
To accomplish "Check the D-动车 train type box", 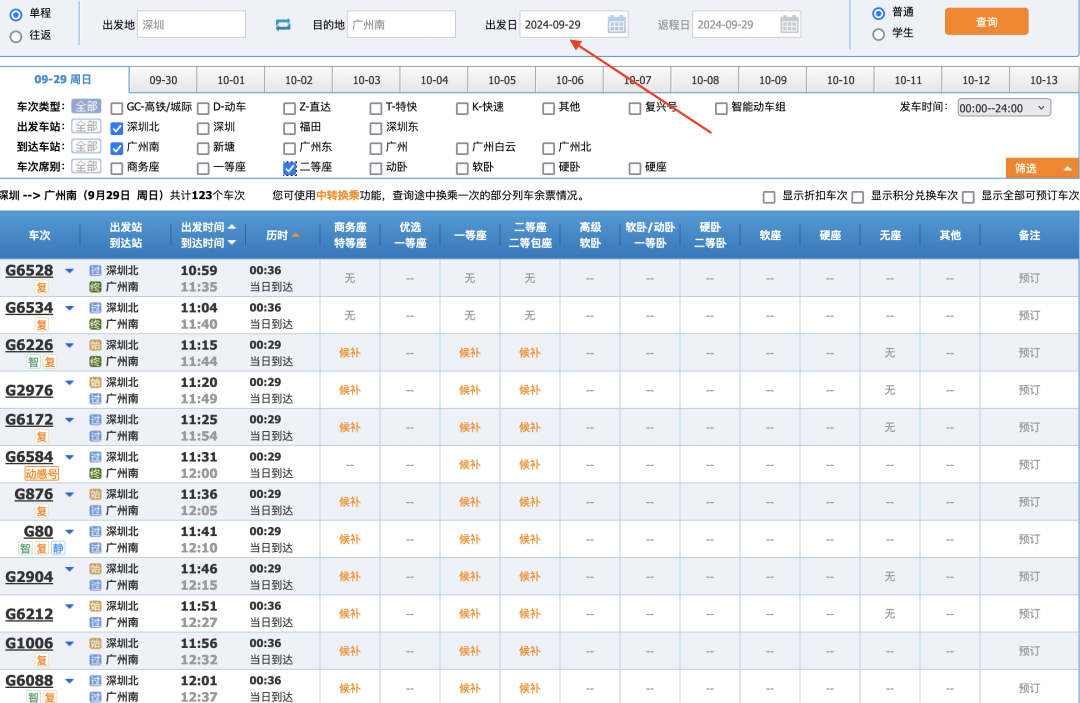I will point(203,108).
